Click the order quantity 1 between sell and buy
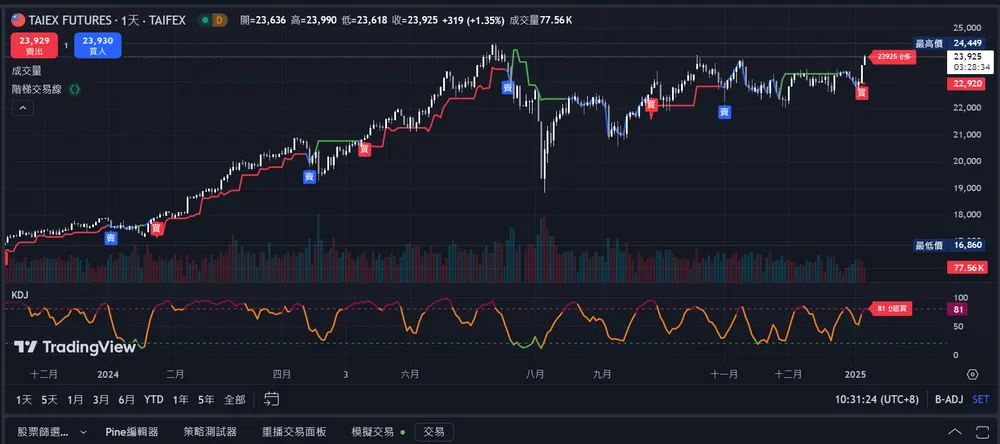This screenshot has height=444, width=1000. click(x=66, y=45)
